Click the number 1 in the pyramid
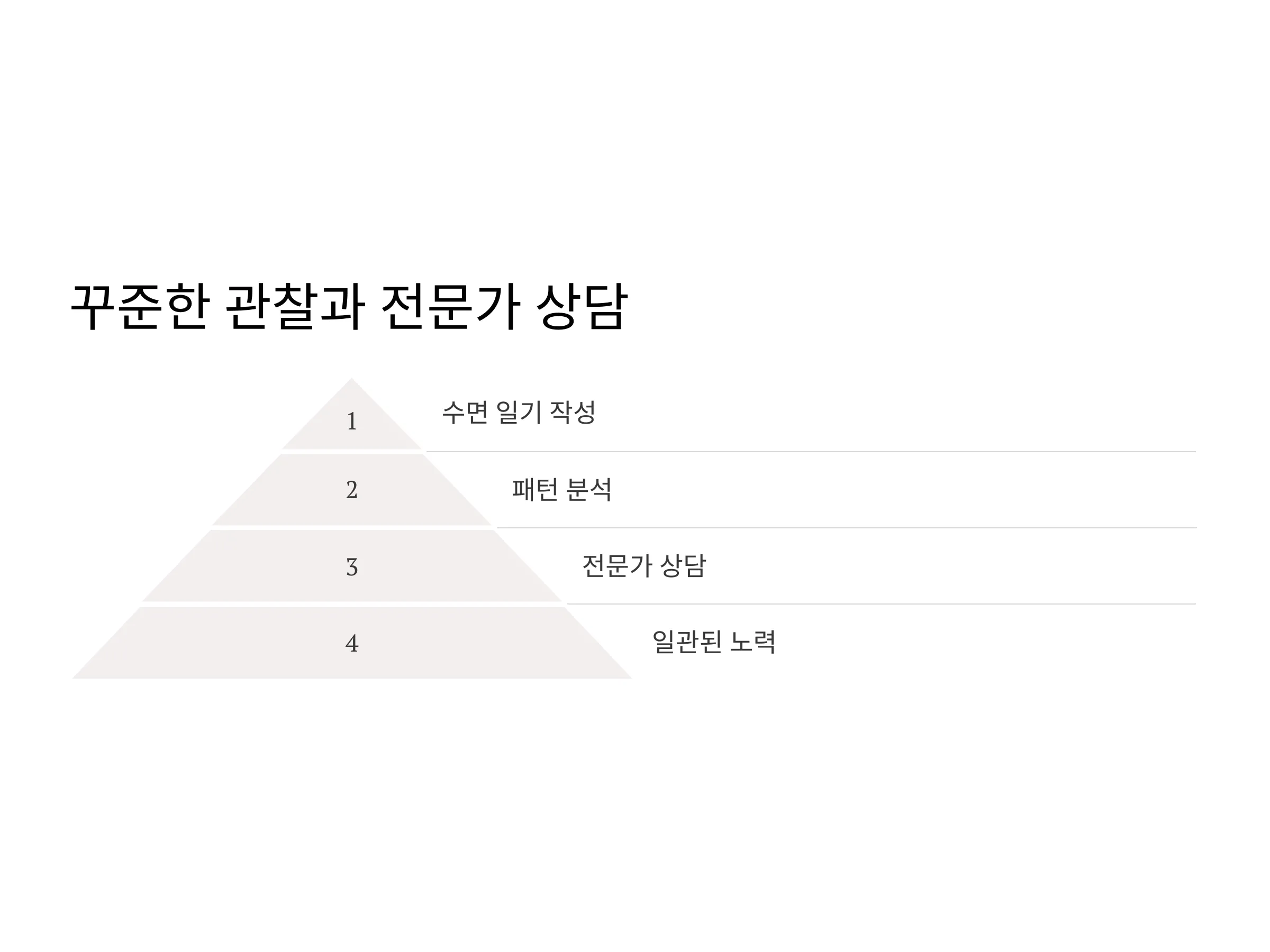This screenshot has width=1270, height=952. coord(352,422)
